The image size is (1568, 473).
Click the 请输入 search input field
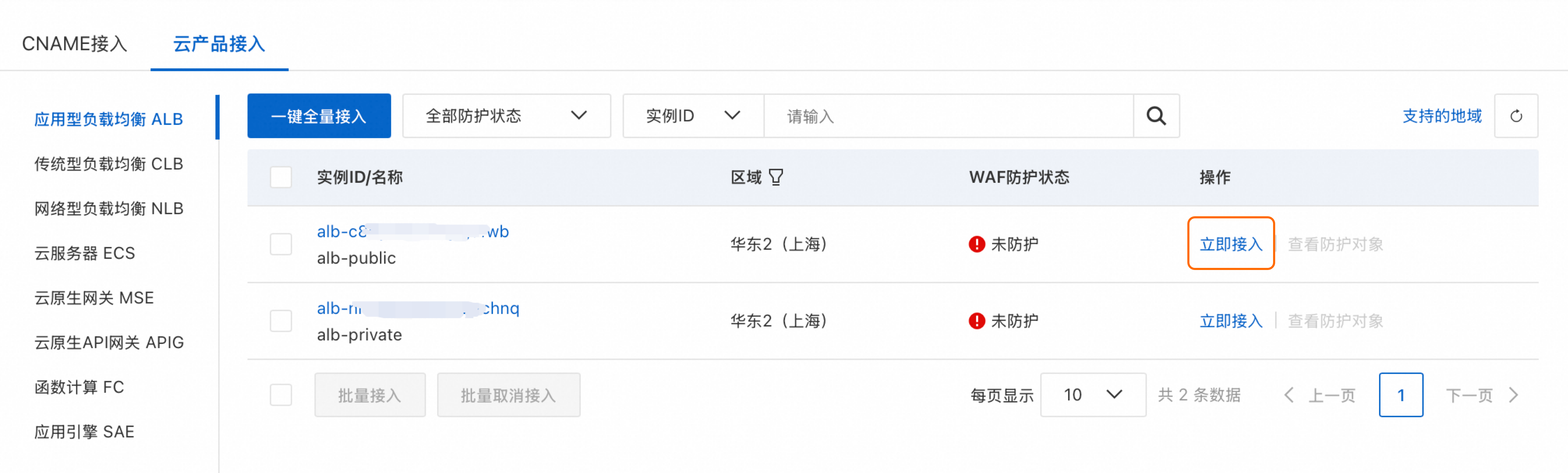[948, 116]
